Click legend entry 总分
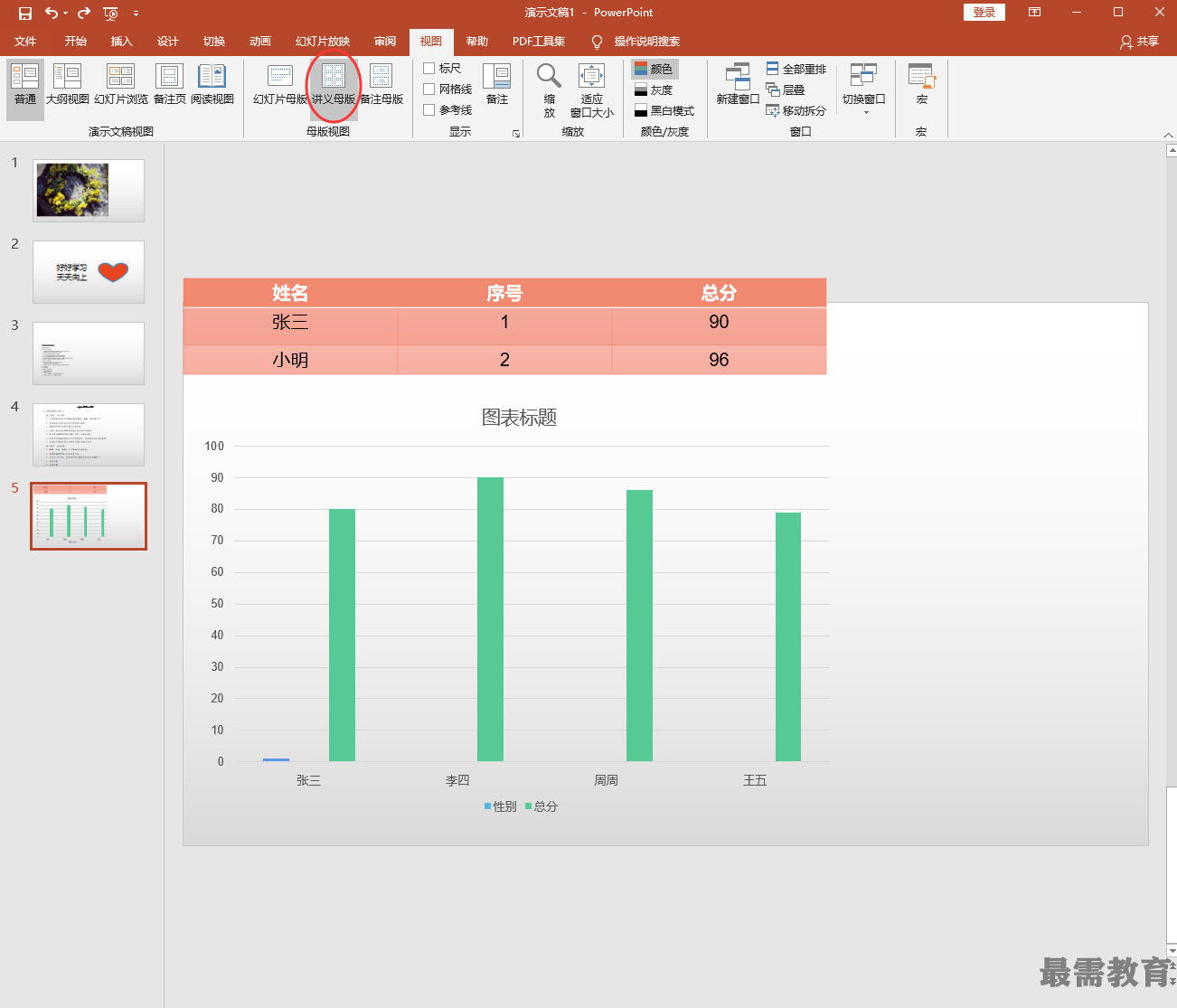This screenshot has width=1177, height=1008. 541,806
